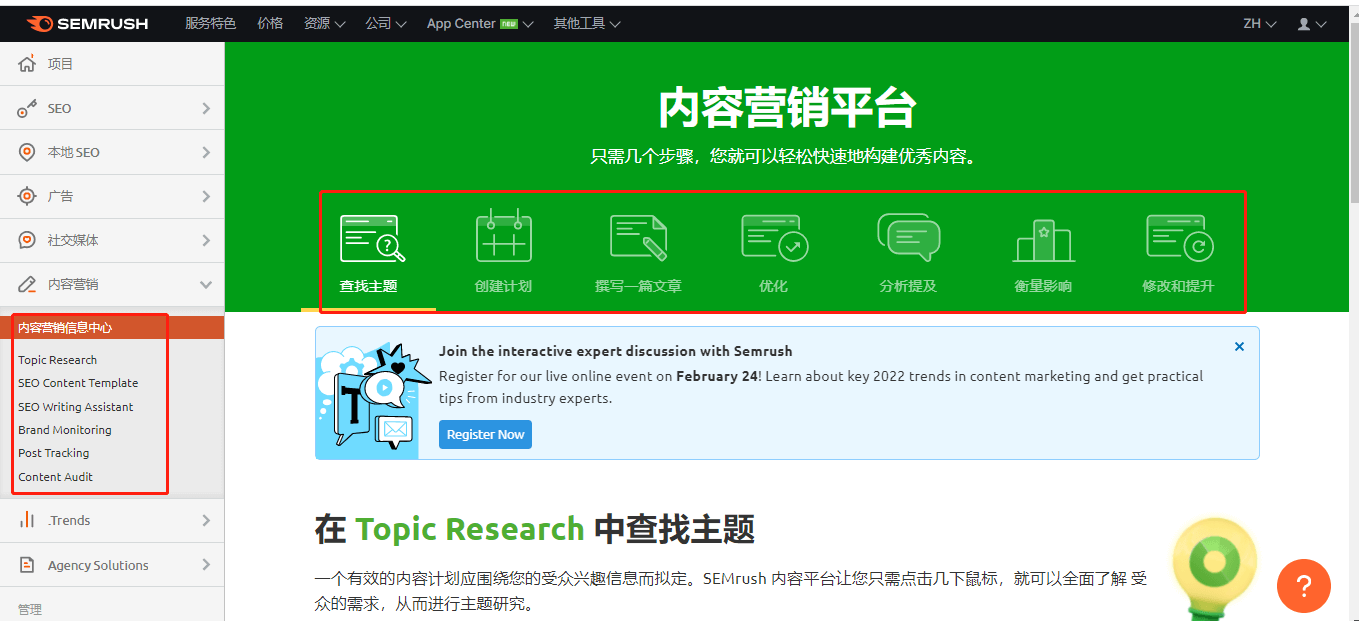The height and width of the screenshot is (621, 1359).
Task: Open Post Tracking in the sidebar
Action: [54, 453]
